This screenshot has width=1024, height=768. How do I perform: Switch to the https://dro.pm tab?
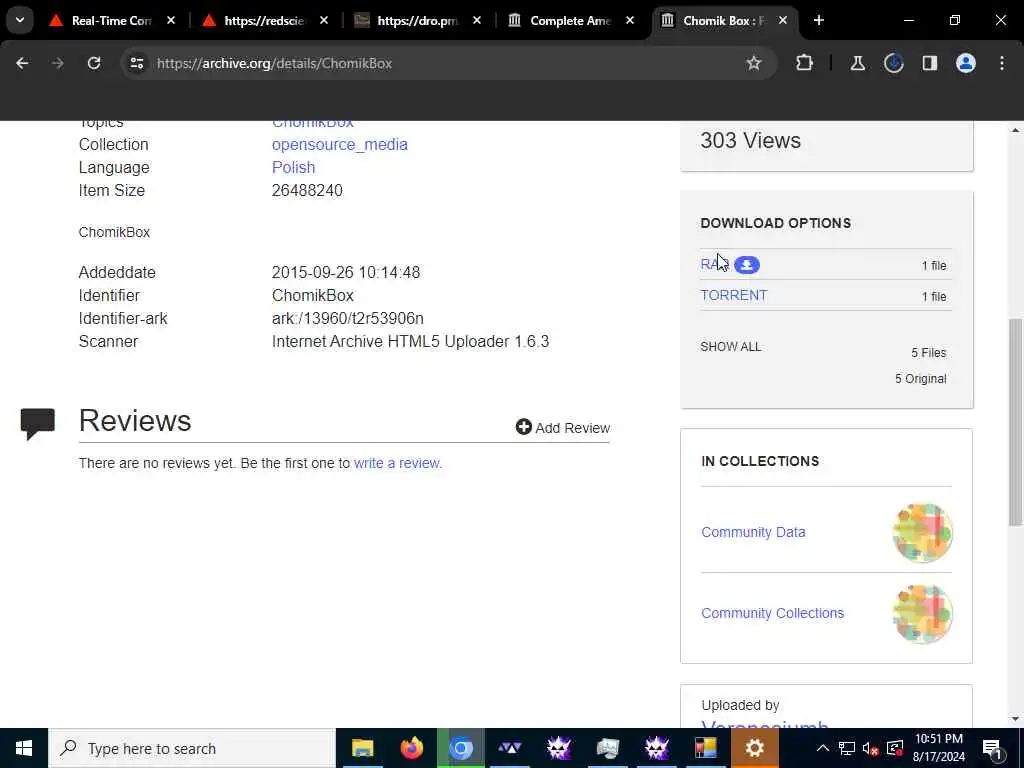point(417,21)
